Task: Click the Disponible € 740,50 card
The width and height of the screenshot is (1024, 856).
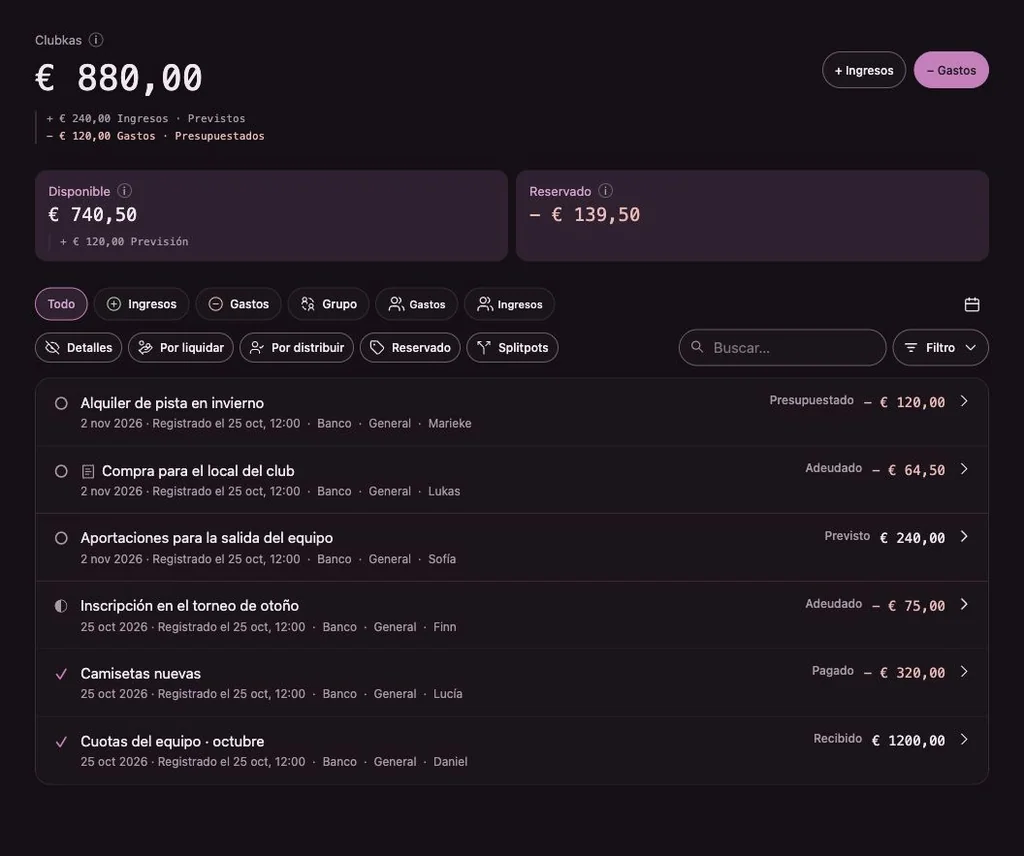Action: click(271, 215)
